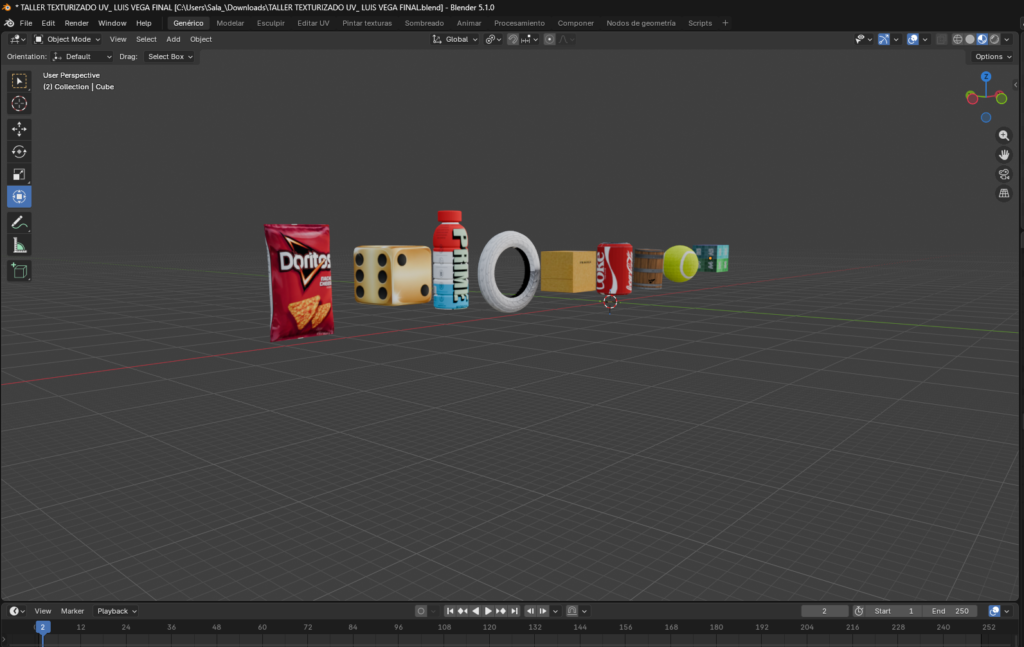1024x647 pixels.
Task: Open the Edit menu
Action: point(48,23)
